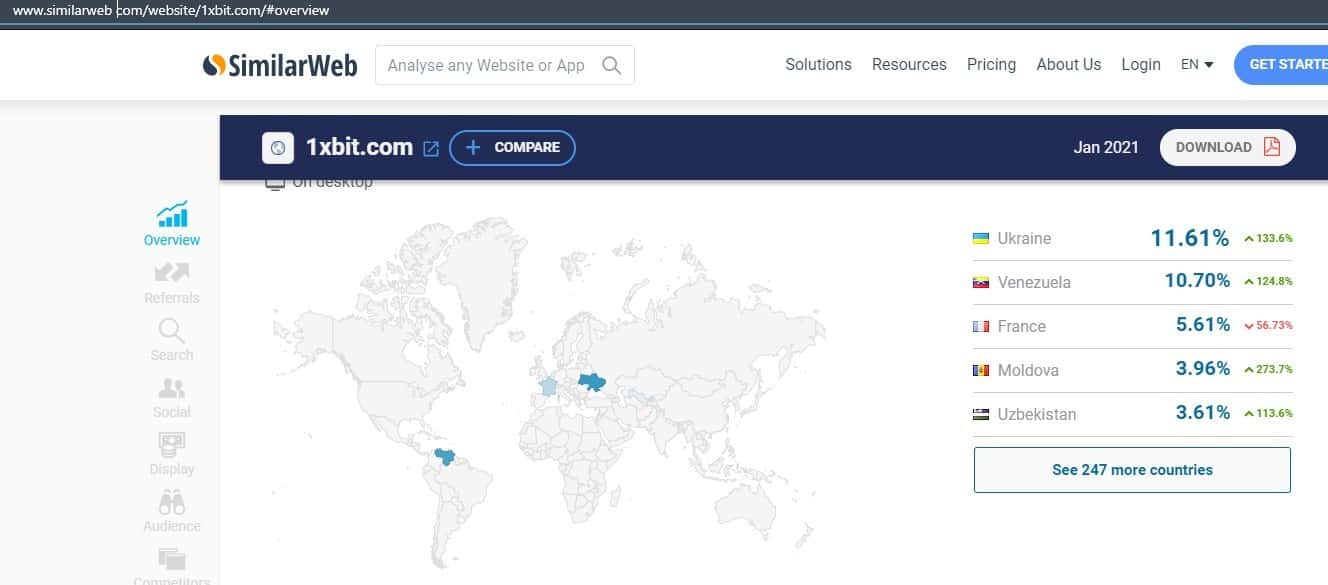The height and width of the screenshot is (585, 1328).
Task: Go to the Pricing page
Action: pos(991,64)
